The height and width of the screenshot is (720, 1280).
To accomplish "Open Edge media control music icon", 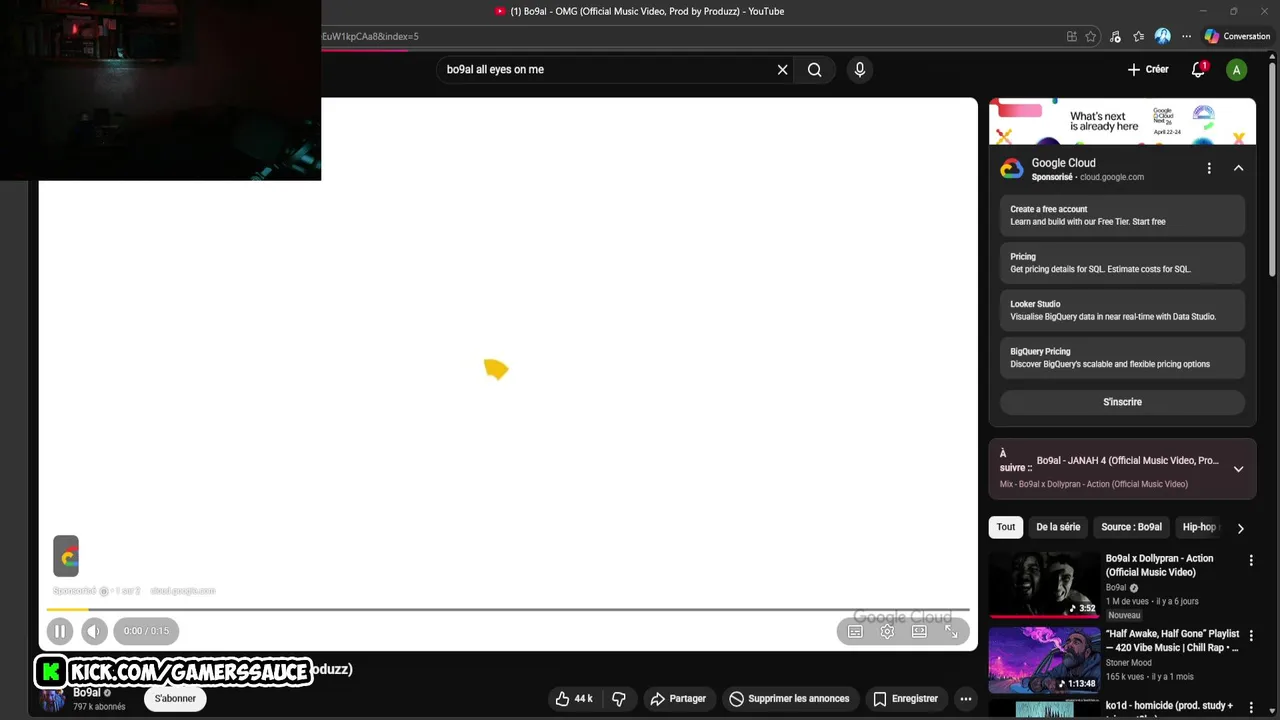I will 1115,36.
